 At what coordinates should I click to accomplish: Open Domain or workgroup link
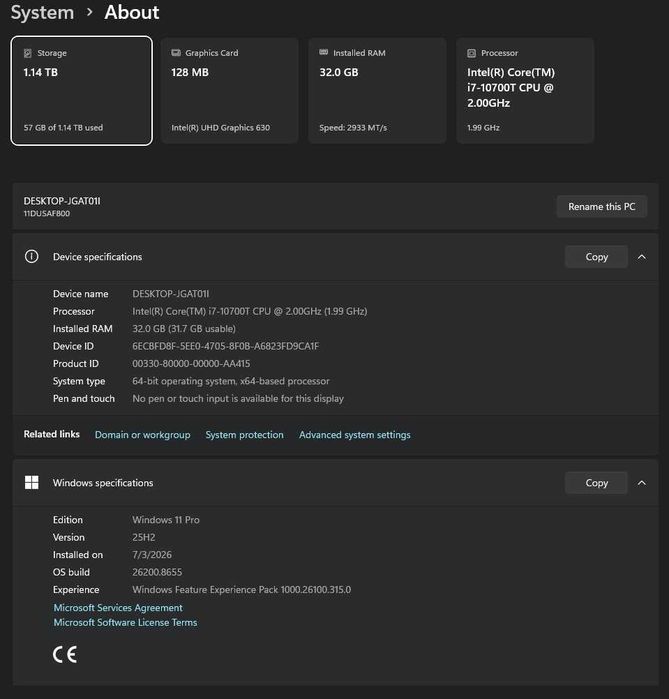[143, 435]
